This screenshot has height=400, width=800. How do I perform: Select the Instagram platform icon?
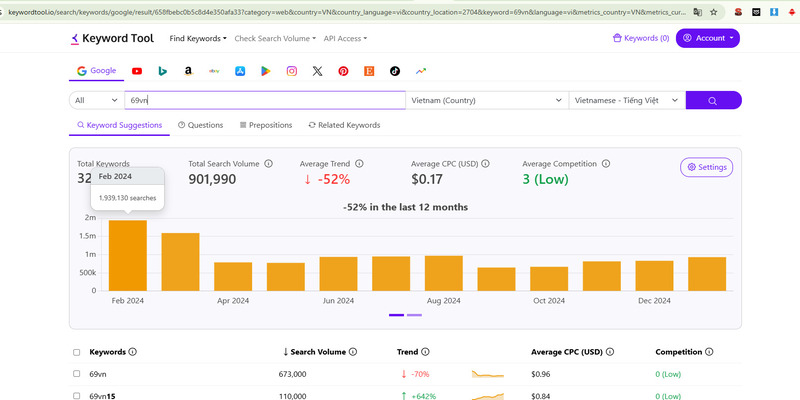292,71
